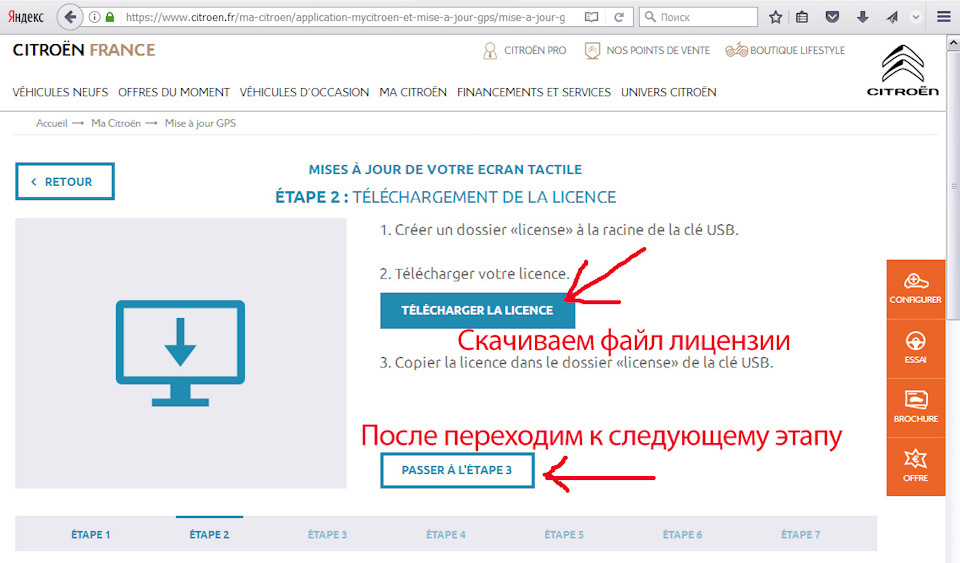Click heading "Mises à jour de votre ecran tactile"

(x=445, y=170)
